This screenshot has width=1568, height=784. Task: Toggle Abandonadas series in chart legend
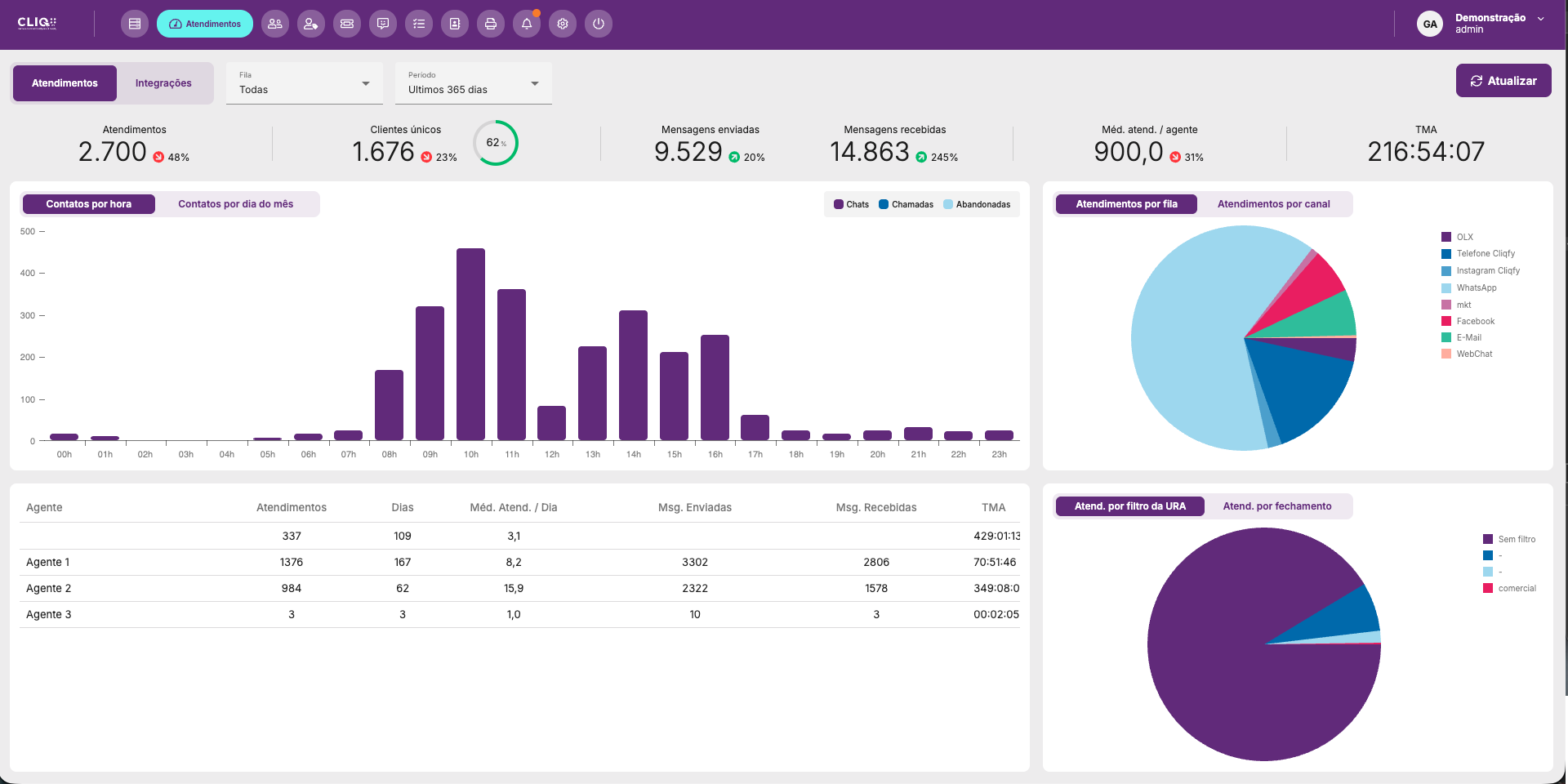pos(977,204)
